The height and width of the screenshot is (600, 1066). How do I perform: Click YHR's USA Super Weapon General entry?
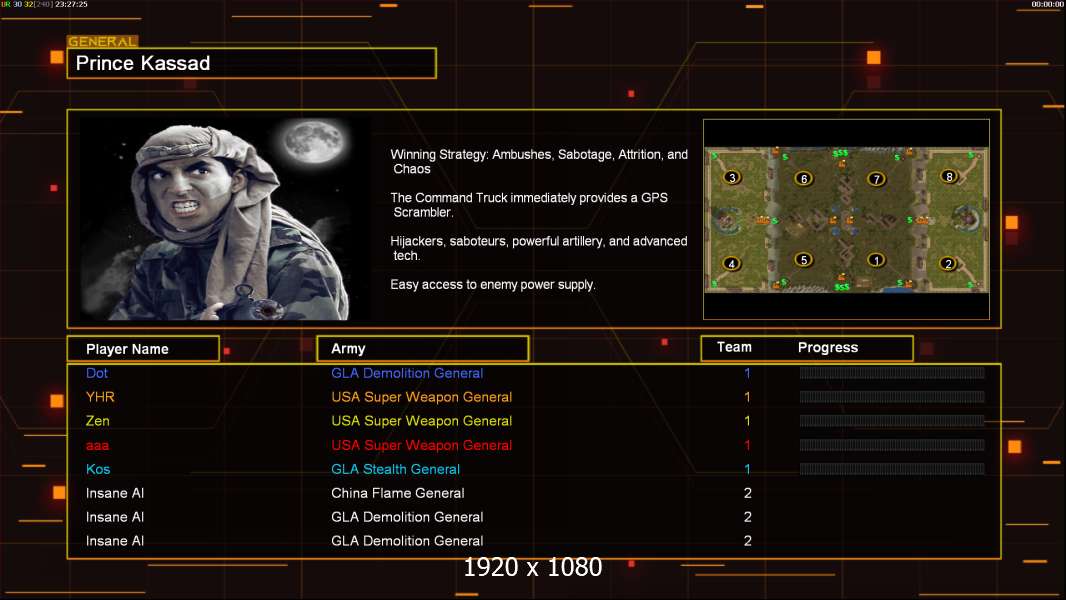(x=422, y=397)
